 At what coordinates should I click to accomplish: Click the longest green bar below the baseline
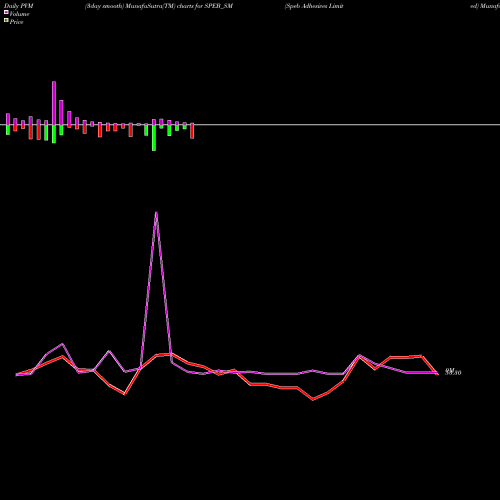point(154,138)
